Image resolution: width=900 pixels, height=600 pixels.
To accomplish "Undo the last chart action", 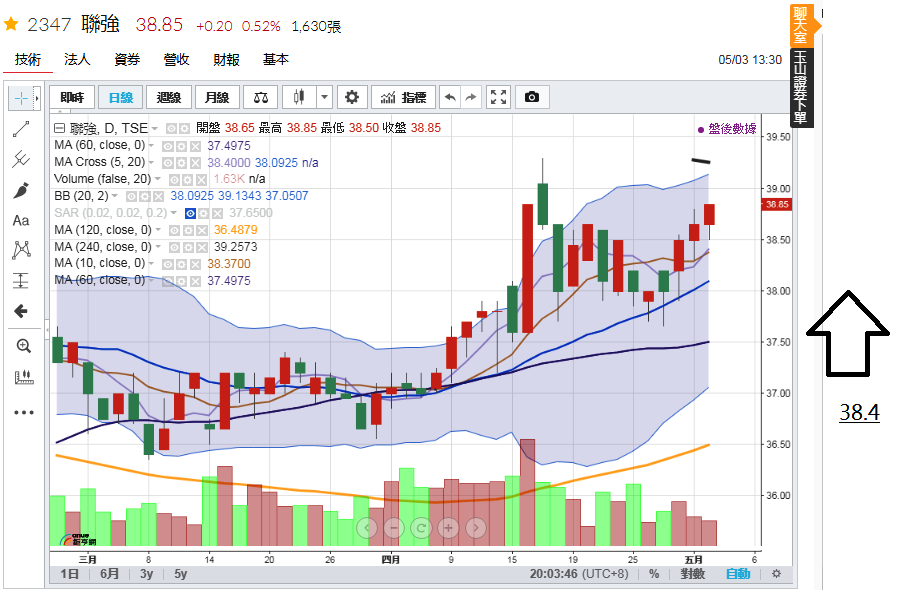I will coord(450,97).
